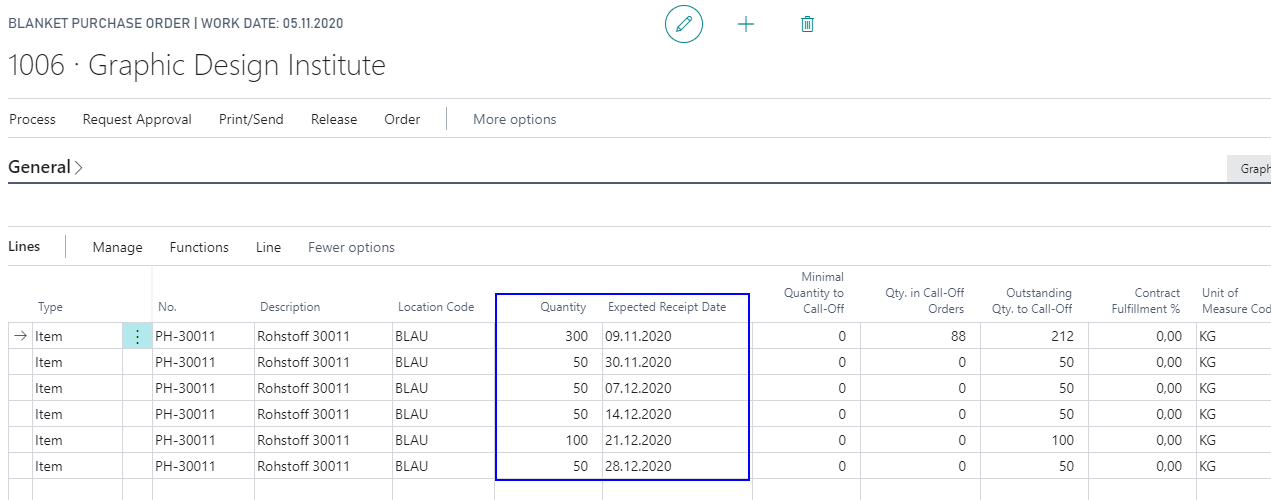Open the Process menu

tap(32, 119)
